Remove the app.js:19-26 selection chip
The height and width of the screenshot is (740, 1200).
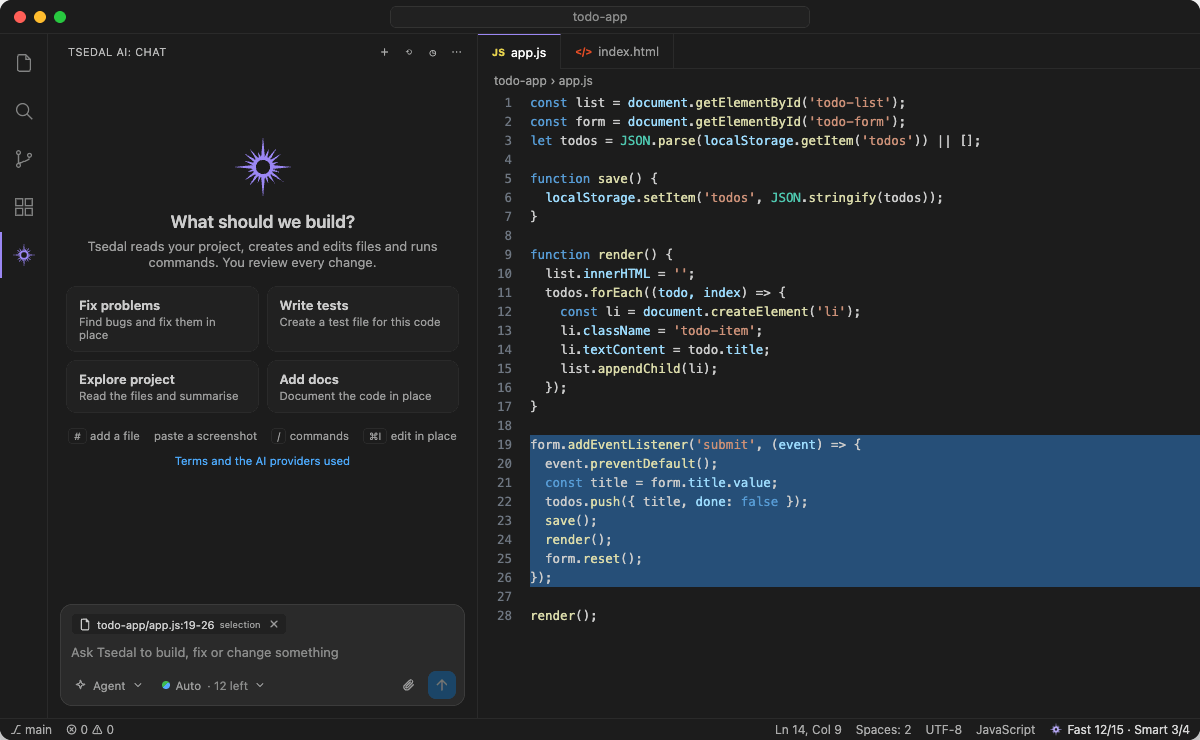pyautogui.click(x=274, y=624)
